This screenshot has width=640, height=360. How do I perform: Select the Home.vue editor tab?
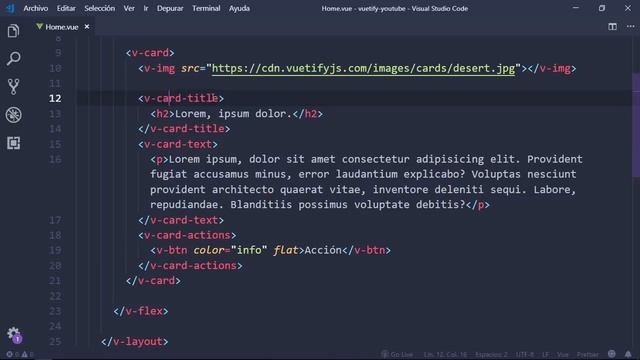pos(62,27)
